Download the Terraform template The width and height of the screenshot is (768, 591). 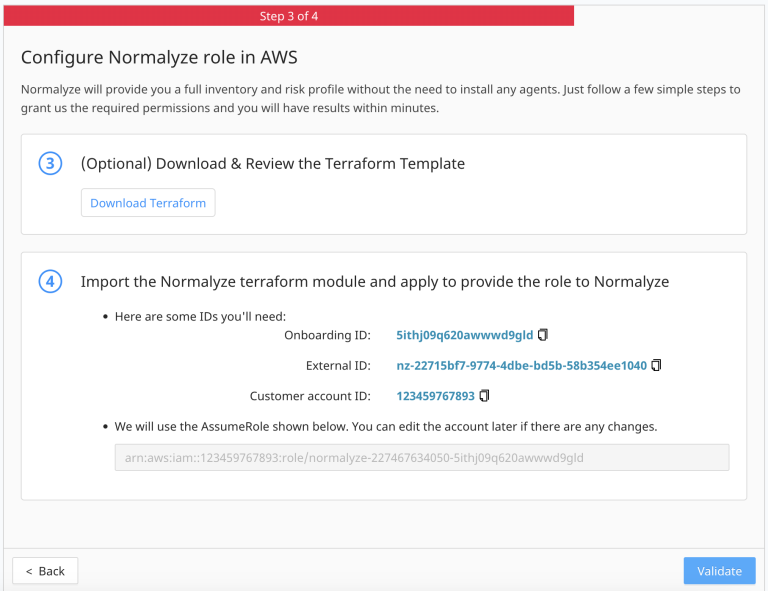click(148, 203)
